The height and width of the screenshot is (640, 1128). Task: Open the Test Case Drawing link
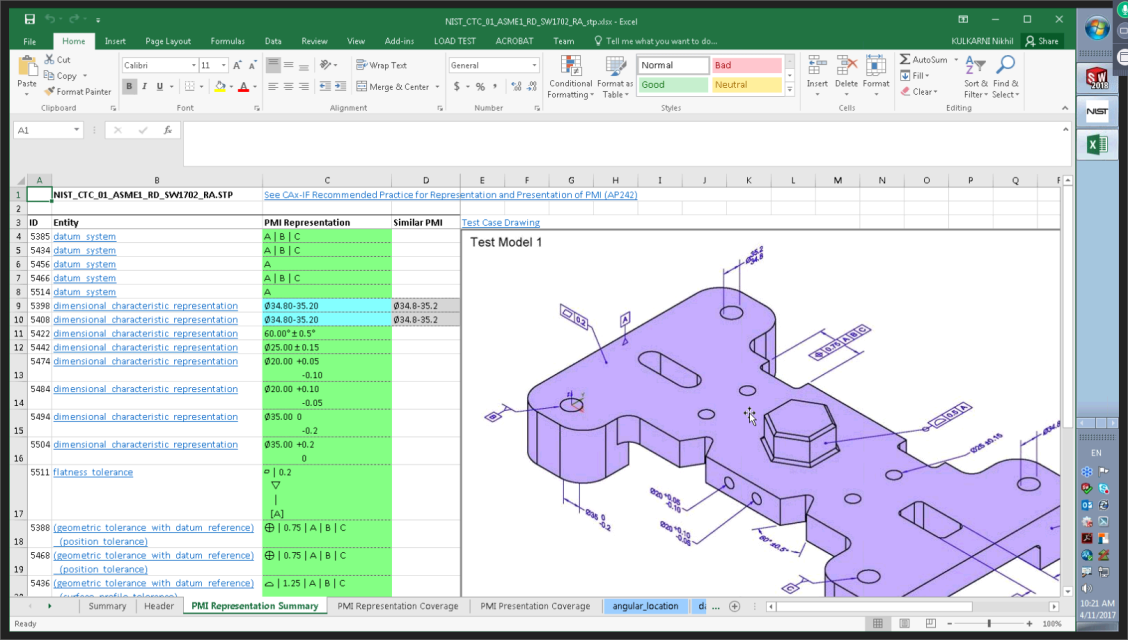(x=500, y=223)
